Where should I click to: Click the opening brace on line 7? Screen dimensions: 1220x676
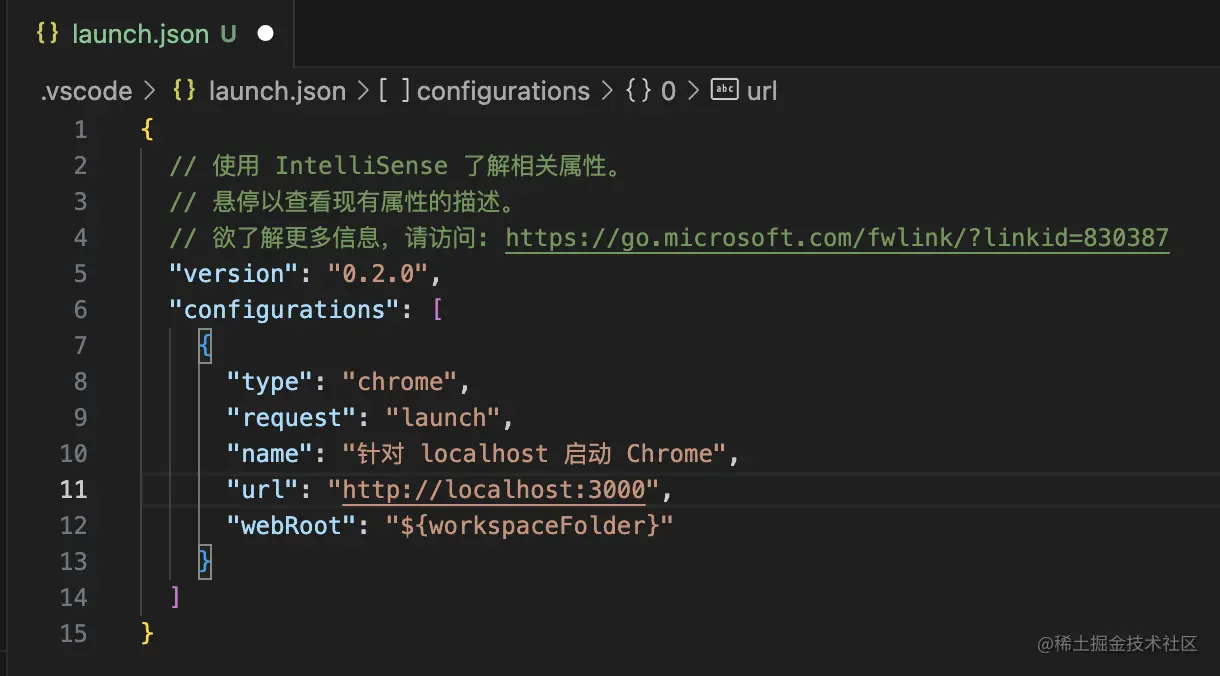(205, 346)
